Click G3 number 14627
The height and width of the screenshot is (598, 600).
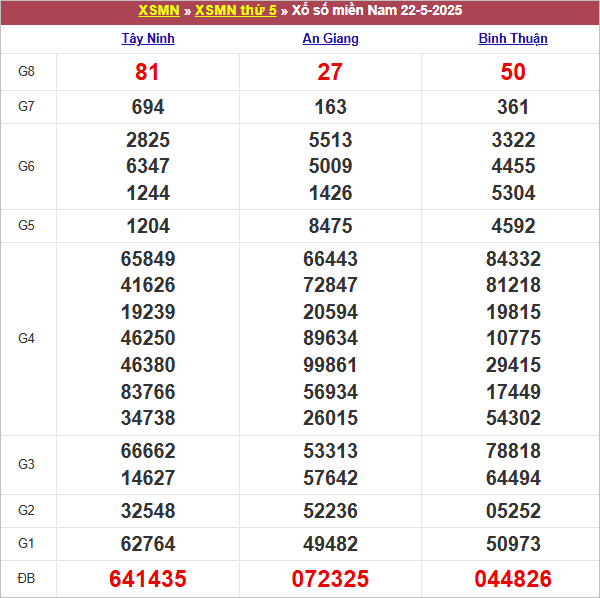point(148,478)
